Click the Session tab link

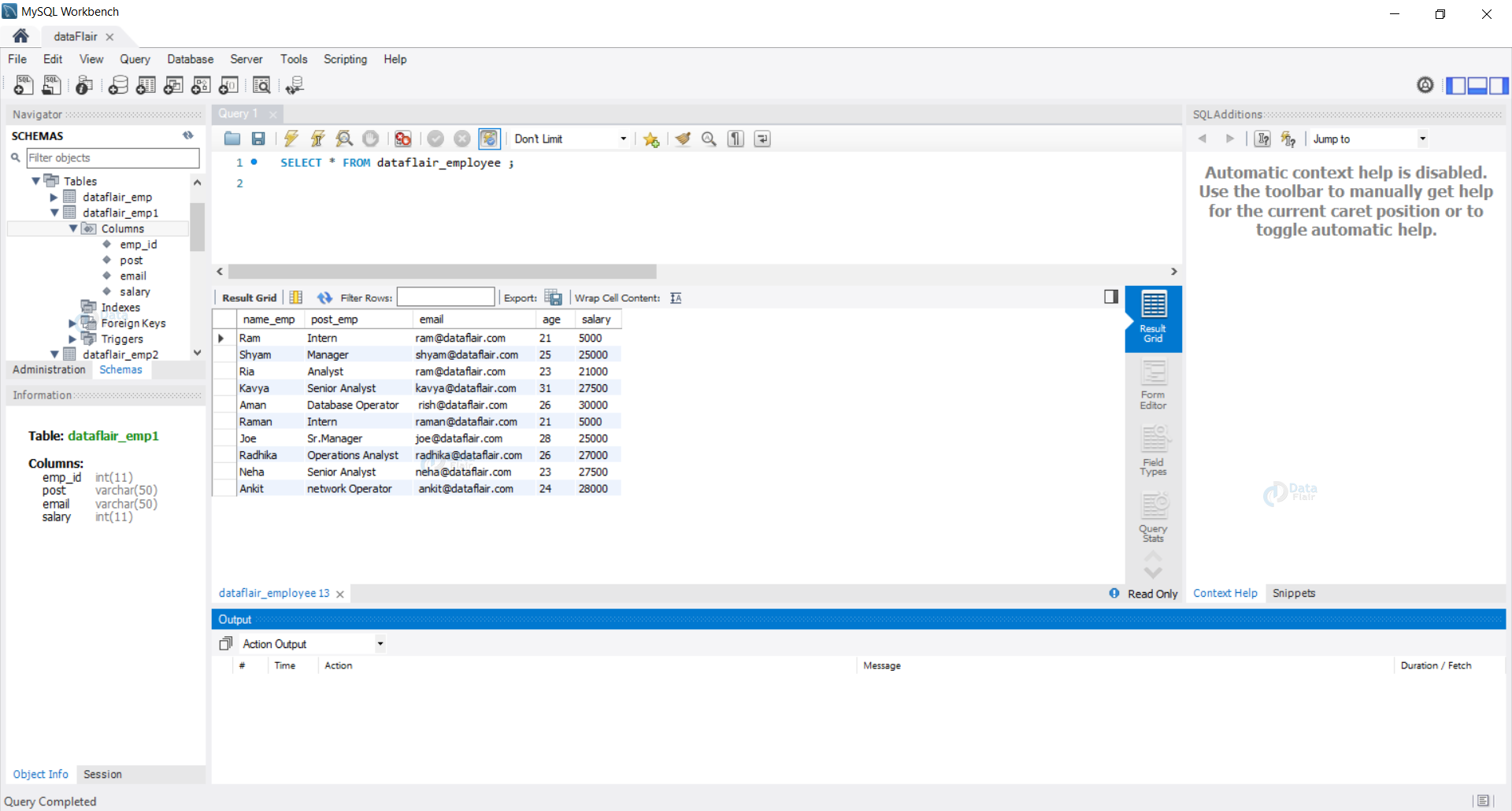coord(102,774)
